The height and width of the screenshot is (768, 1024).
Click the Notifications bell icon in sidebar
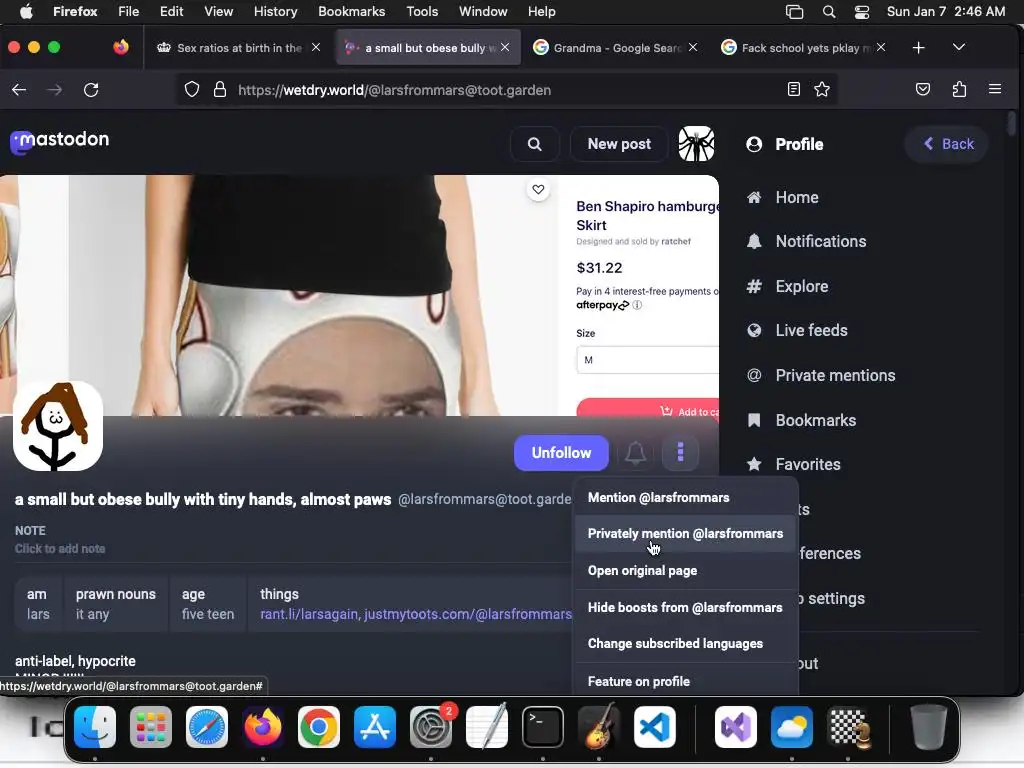pos(754,242)
